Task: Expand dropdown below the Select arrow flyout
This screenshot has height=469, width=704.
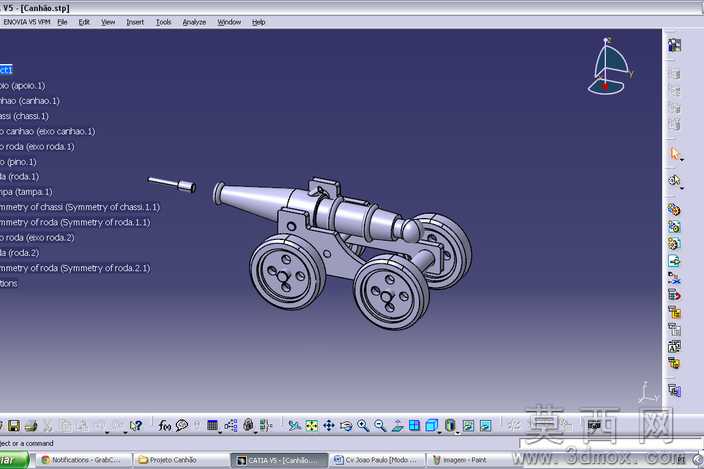Action: tap(682, 188)
